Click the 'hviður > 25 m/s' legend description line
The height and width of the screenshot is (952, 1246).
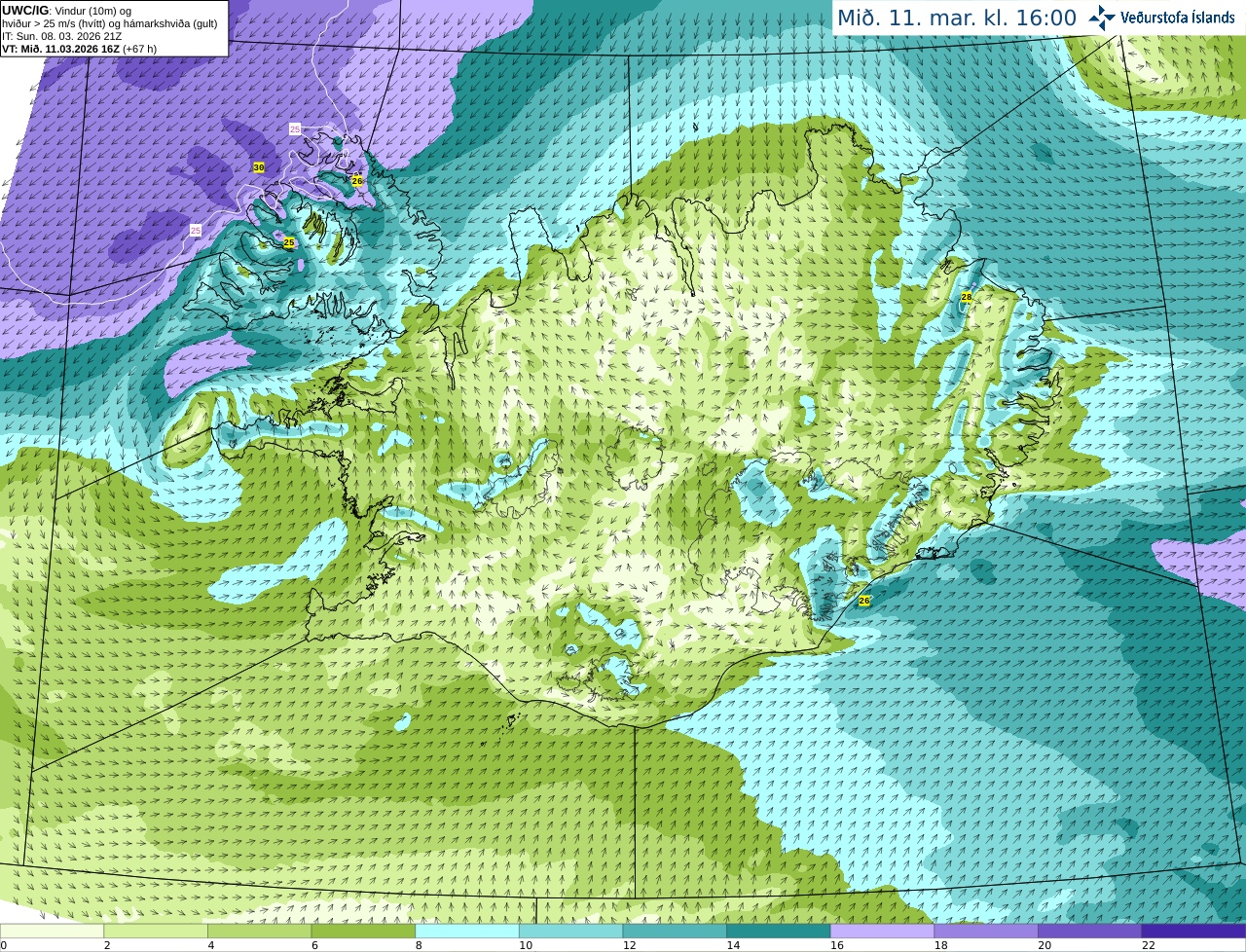click(x=109, y=23)
